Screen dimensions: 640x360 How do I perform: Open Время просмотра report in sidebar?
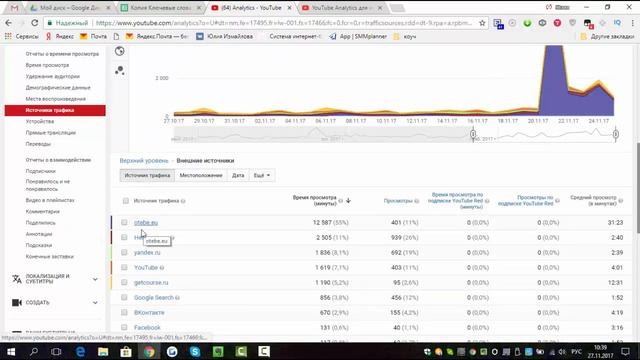47,65
